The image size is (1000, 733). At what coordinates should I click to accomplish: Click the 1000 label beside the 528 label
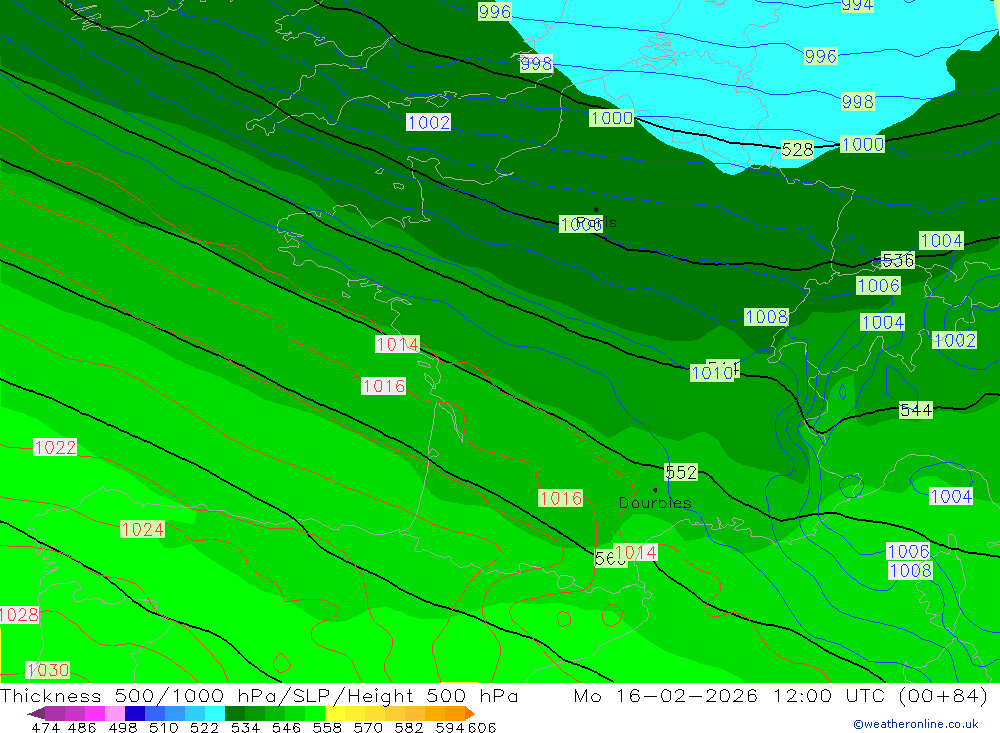[862, 144]
